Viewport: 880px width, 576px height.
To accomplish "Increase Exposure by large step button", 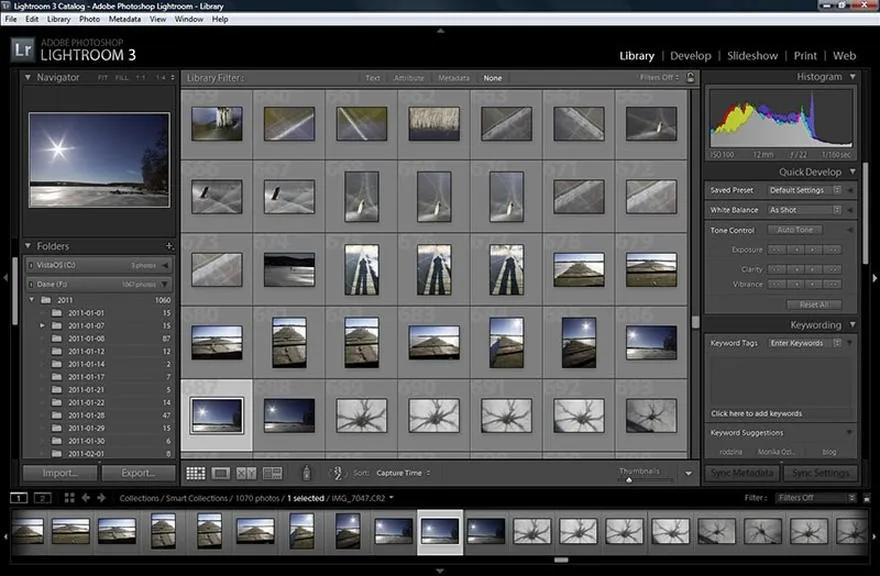I will pyautogui.click(x=833, y=249).
